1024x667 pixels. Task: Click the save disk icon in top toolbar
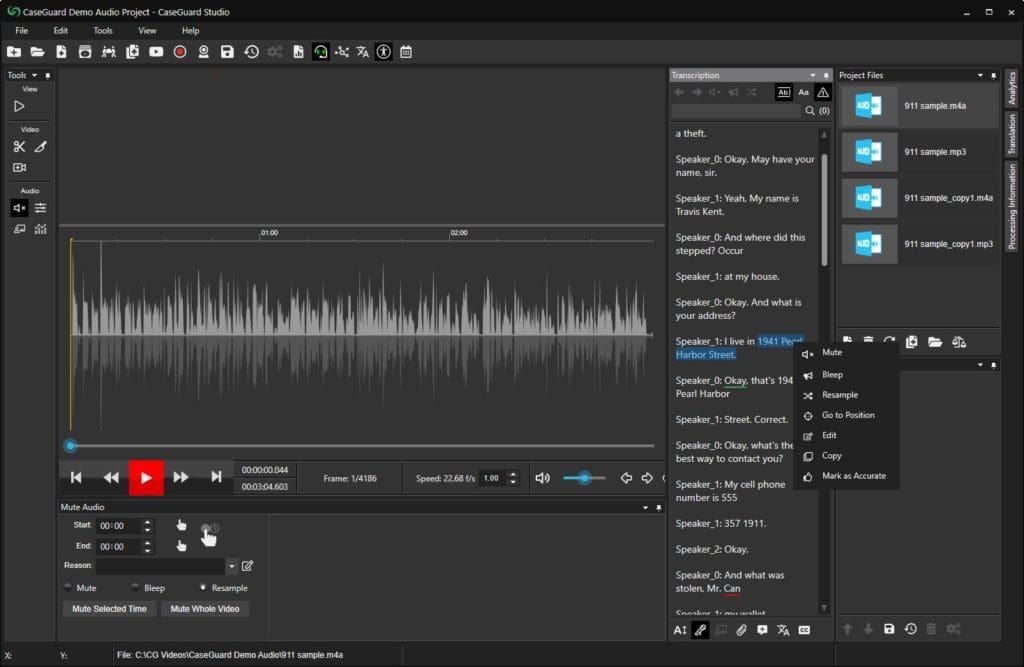coord(227,52)
